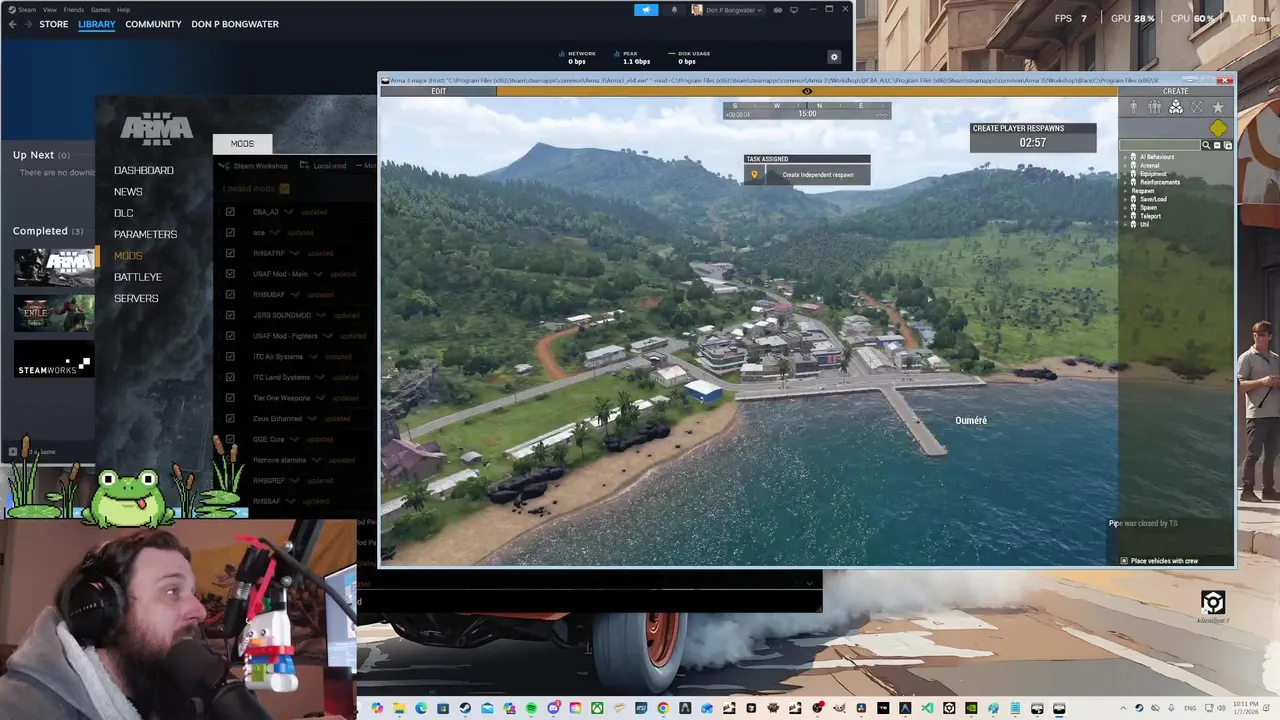Select the Groups create mode icon in Zeus
1280x720 pixels.
pos(1155,107)
